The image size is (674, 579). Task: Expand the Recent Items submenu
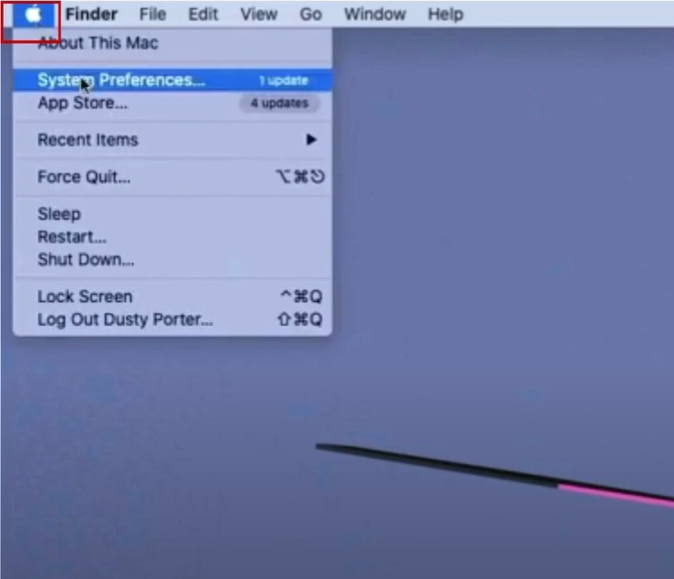[172, 140]
